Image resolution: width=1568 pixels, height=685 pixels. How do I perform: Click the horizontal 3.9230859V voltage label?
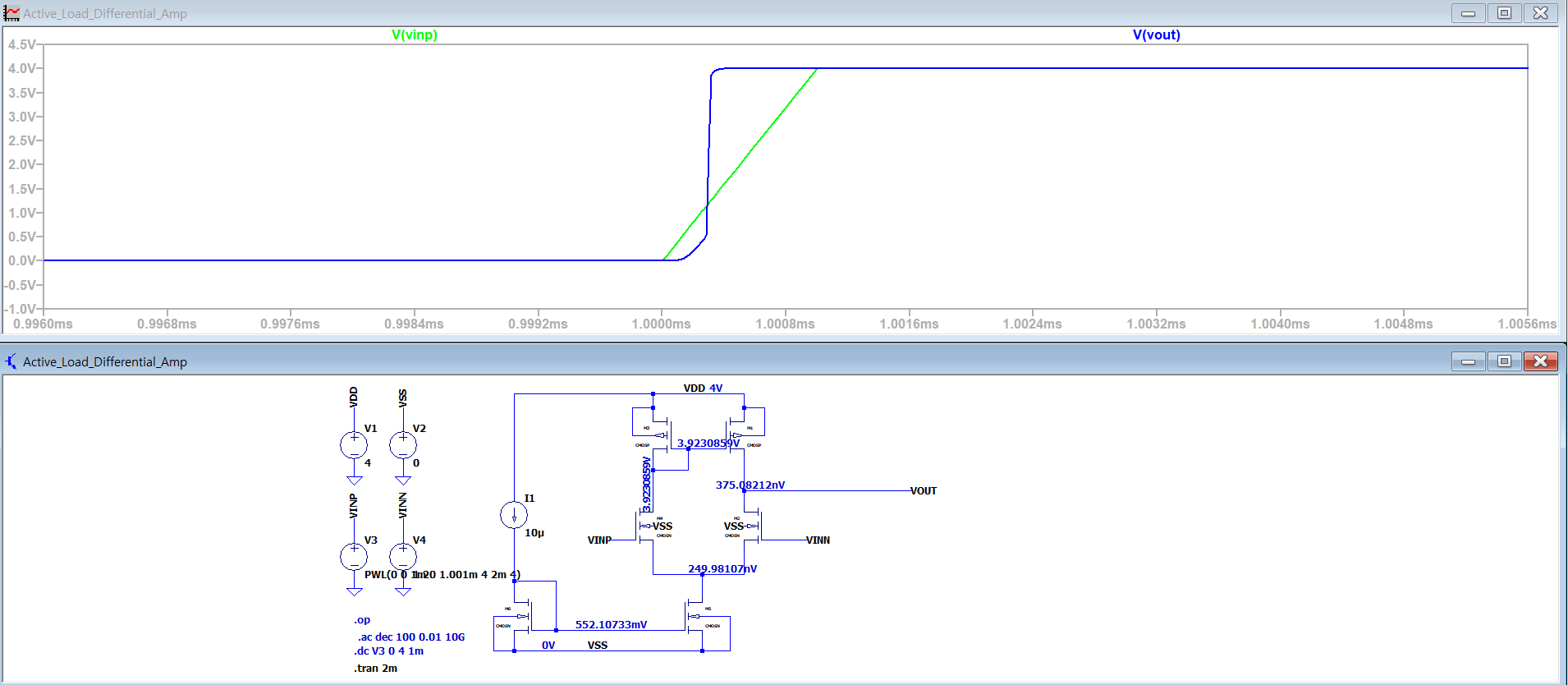click(x=708, y=443)
